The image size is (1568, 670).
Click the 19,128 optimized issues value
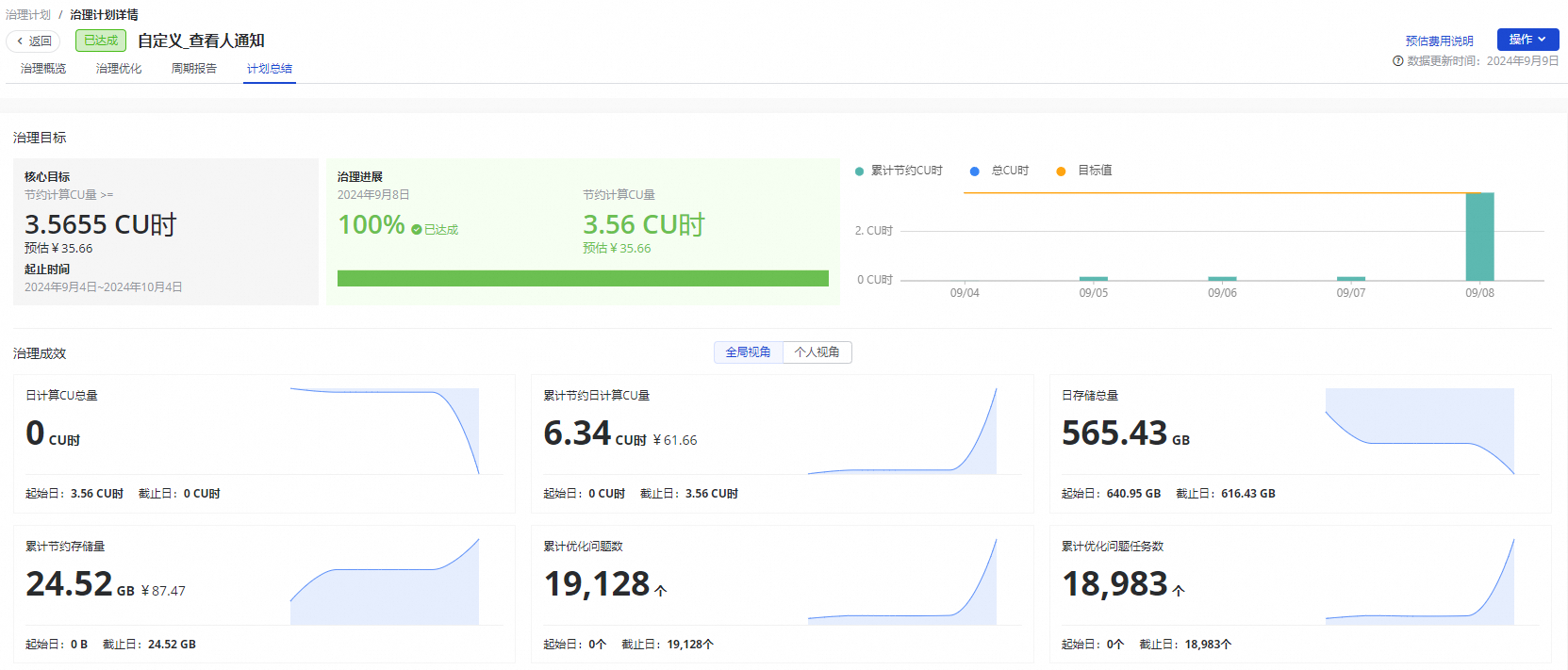click(x=605, y=584)
